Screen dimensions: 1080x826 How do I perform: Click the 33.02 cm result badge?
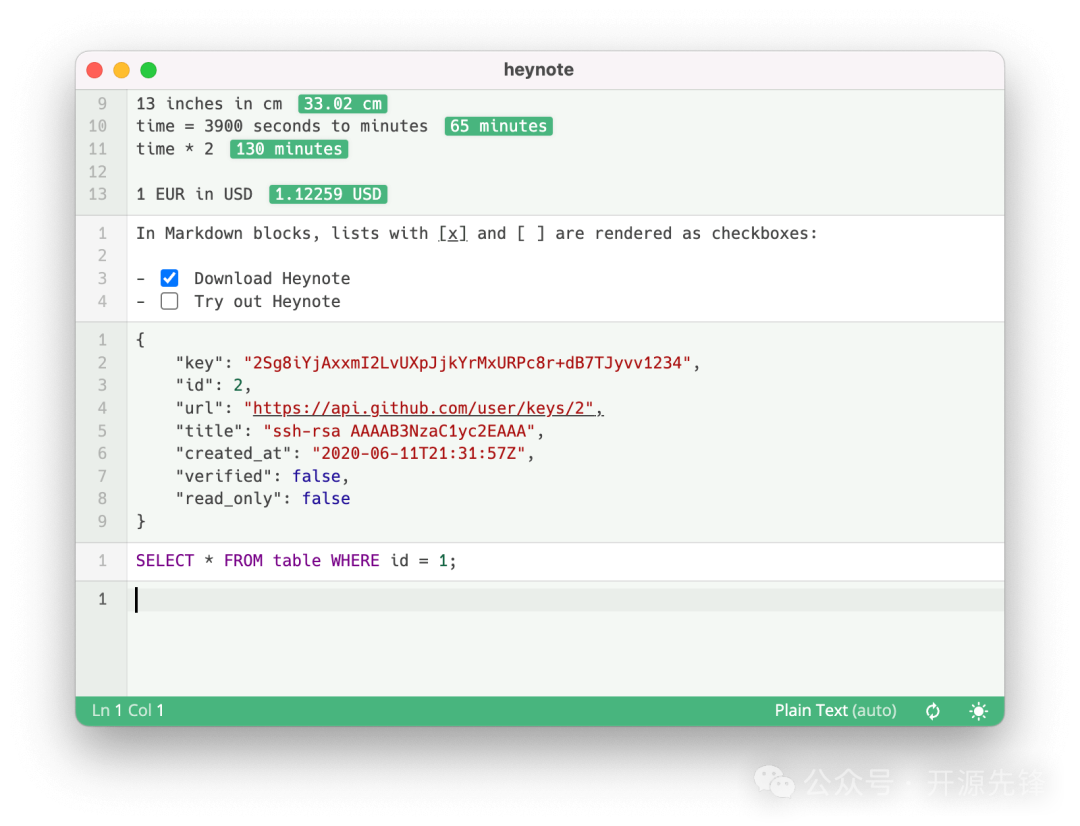[342, 104]
